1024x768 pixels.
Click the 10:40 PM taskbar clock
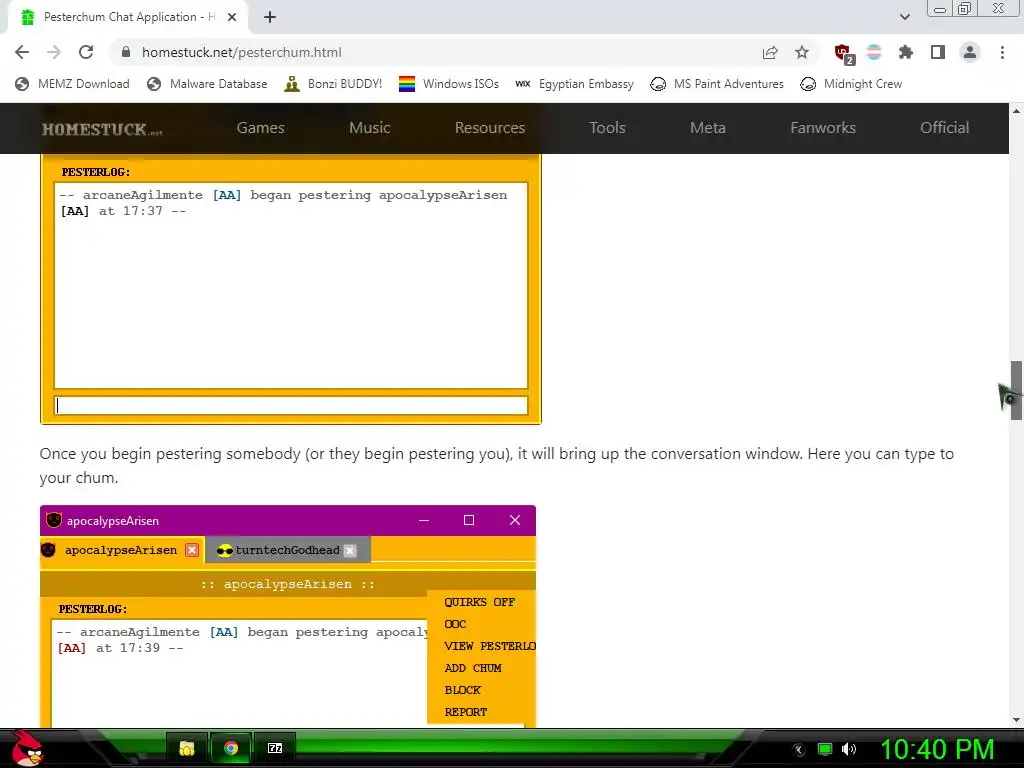(x=938, y=749)
